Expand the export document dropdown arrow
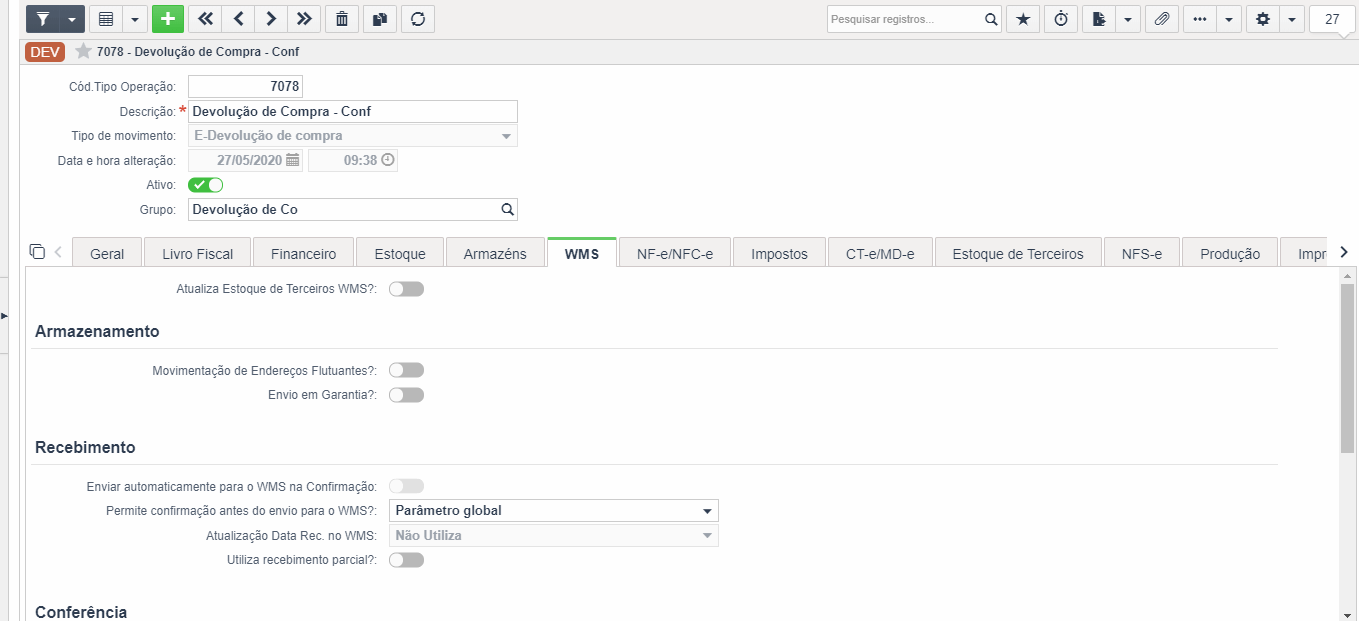The image size is (1359, 621). tap(1128, 19)
